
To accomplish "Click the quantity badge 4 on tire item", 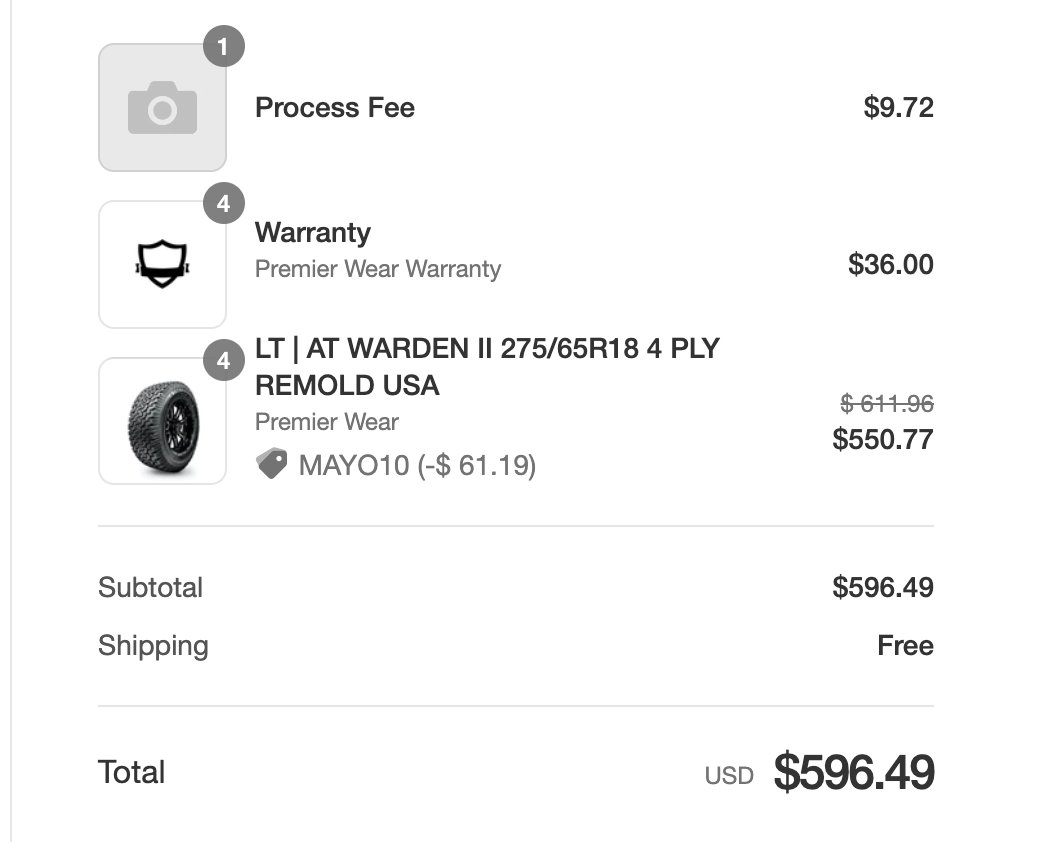I will 224,360.
